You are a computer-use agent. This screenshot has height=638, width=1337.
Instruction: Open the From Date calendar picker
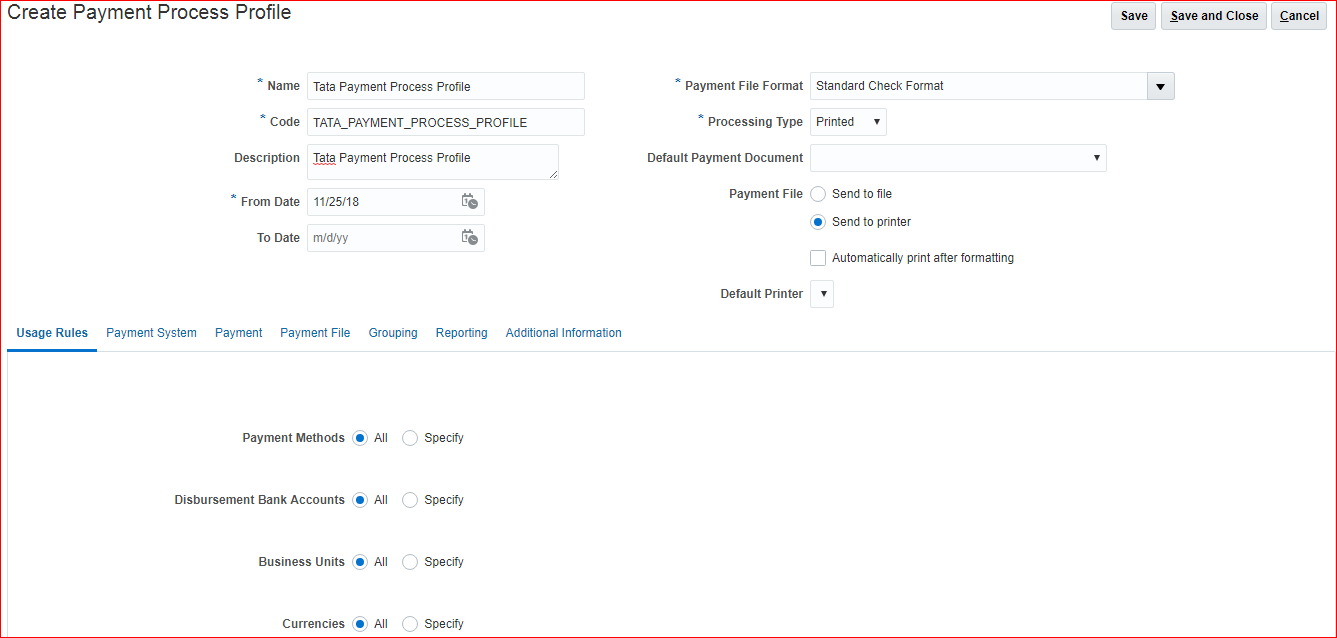point(469,202)
